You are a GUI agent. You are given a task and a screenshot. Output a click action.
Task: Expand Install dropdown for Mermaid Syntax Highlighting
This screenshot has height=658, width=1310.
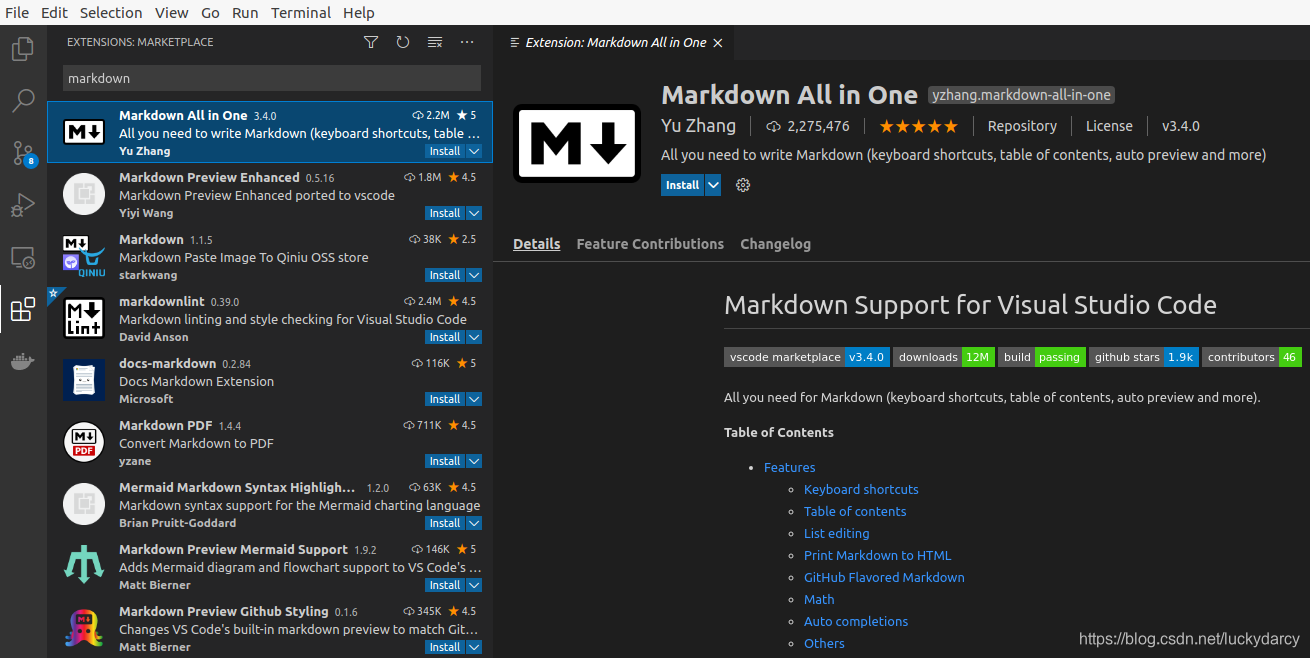[474, 523]
